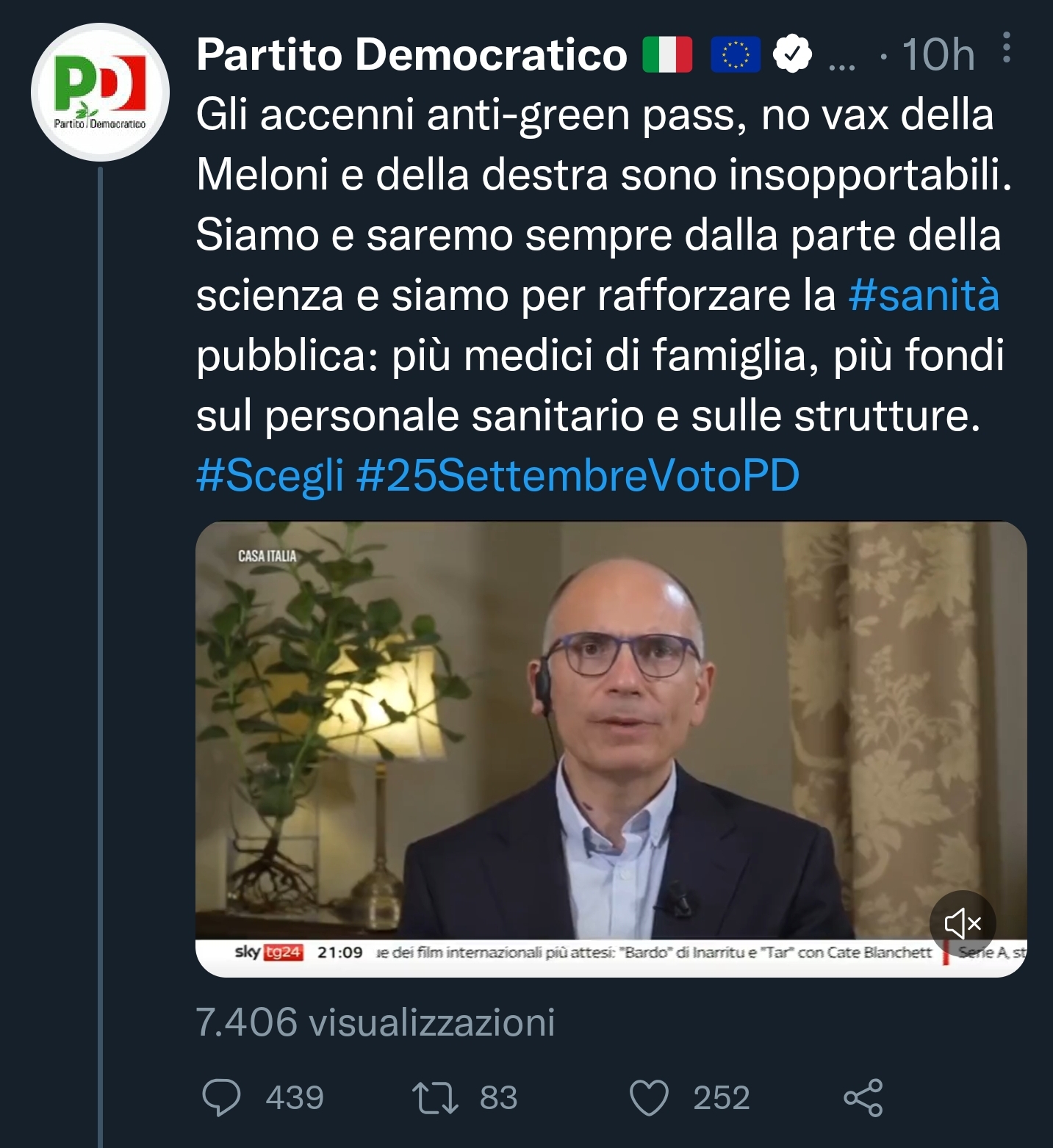Image resolution: width=1053 pixels, height=1148 pixels.
Task: Open the #Scegli hashtag link
Action: pos(270,475)
